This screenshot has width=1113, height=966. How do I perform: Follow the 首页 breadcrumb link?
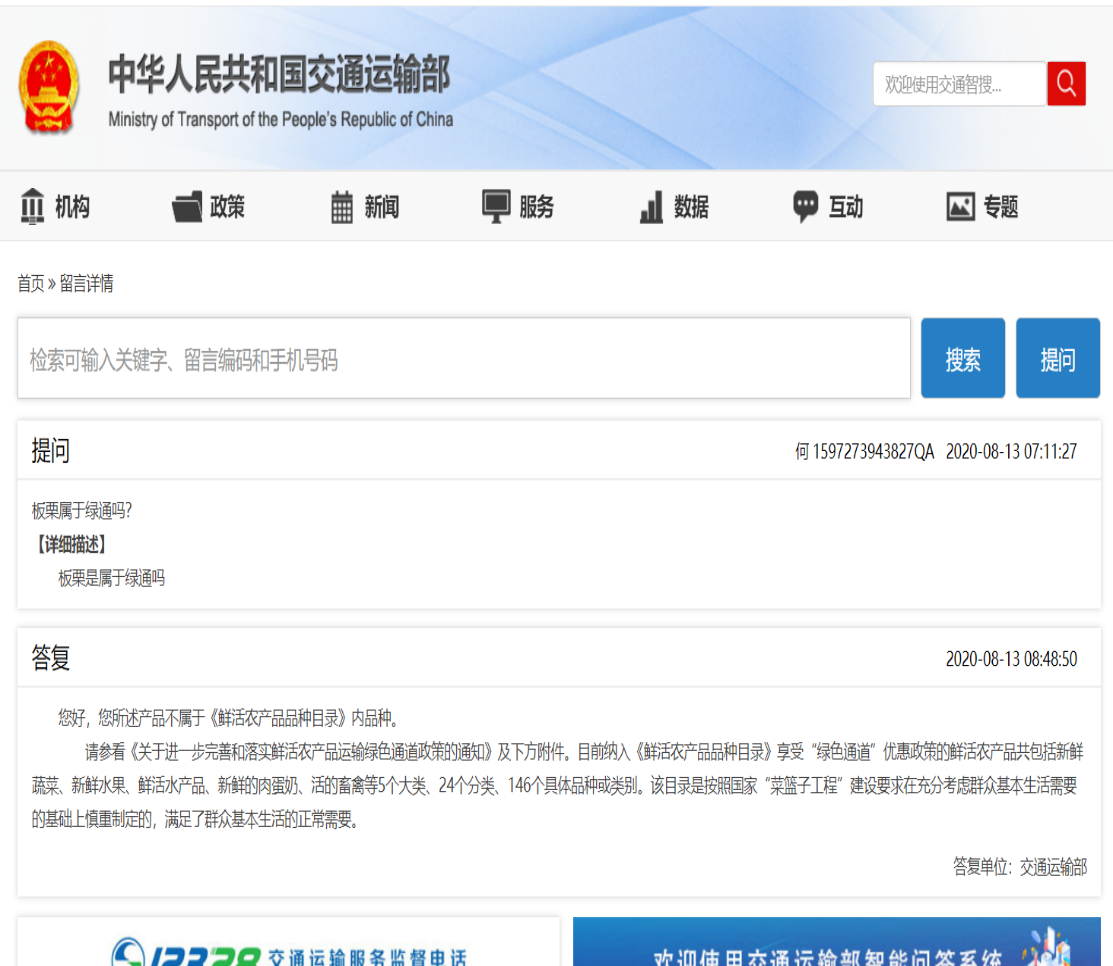tap(31, 284)
